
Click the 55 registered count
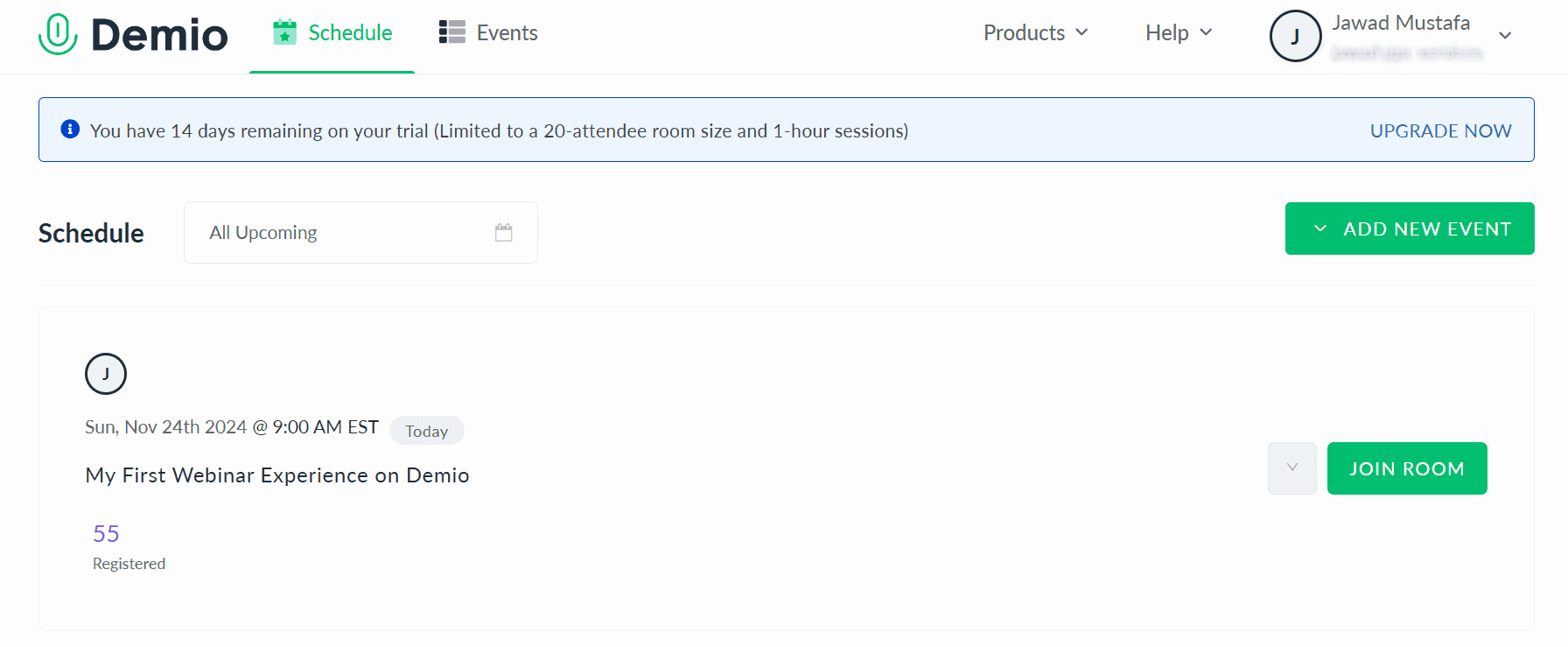pyautogui.click(x=106, y=534)
